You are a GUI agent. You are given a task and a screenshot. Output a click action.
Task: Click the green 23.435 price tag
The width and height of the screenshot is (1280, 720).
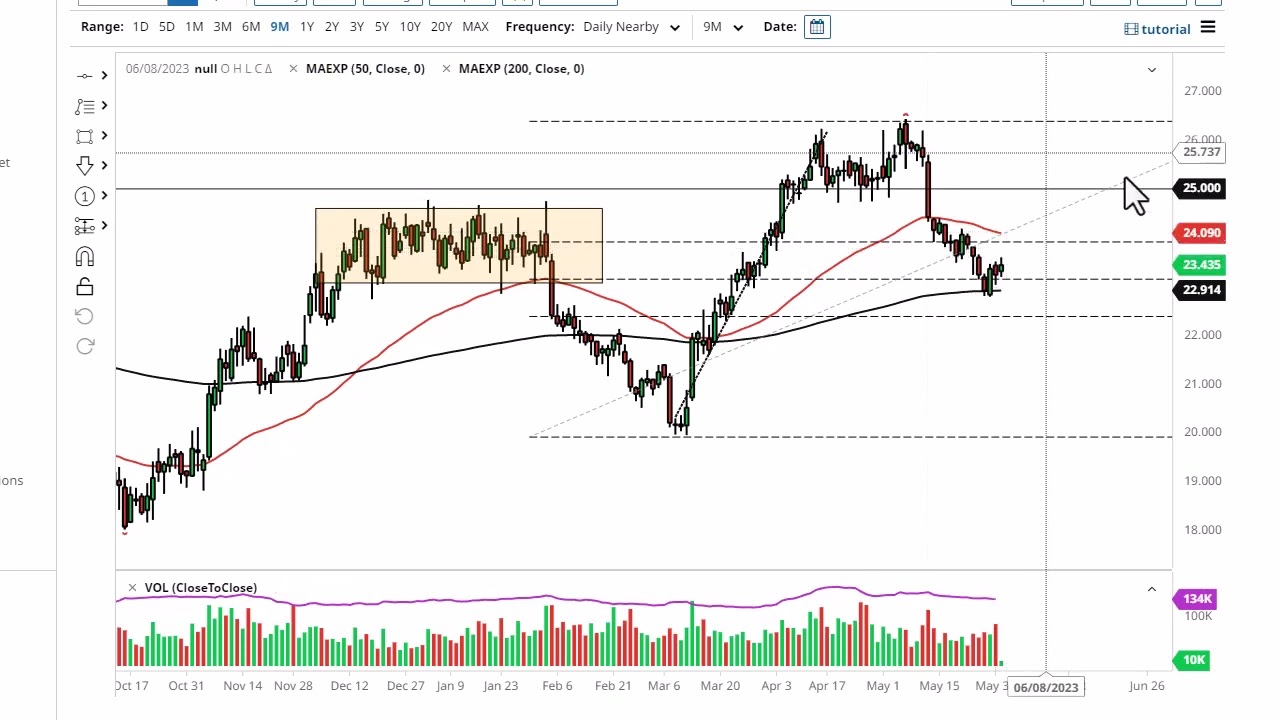[1201, 265]
